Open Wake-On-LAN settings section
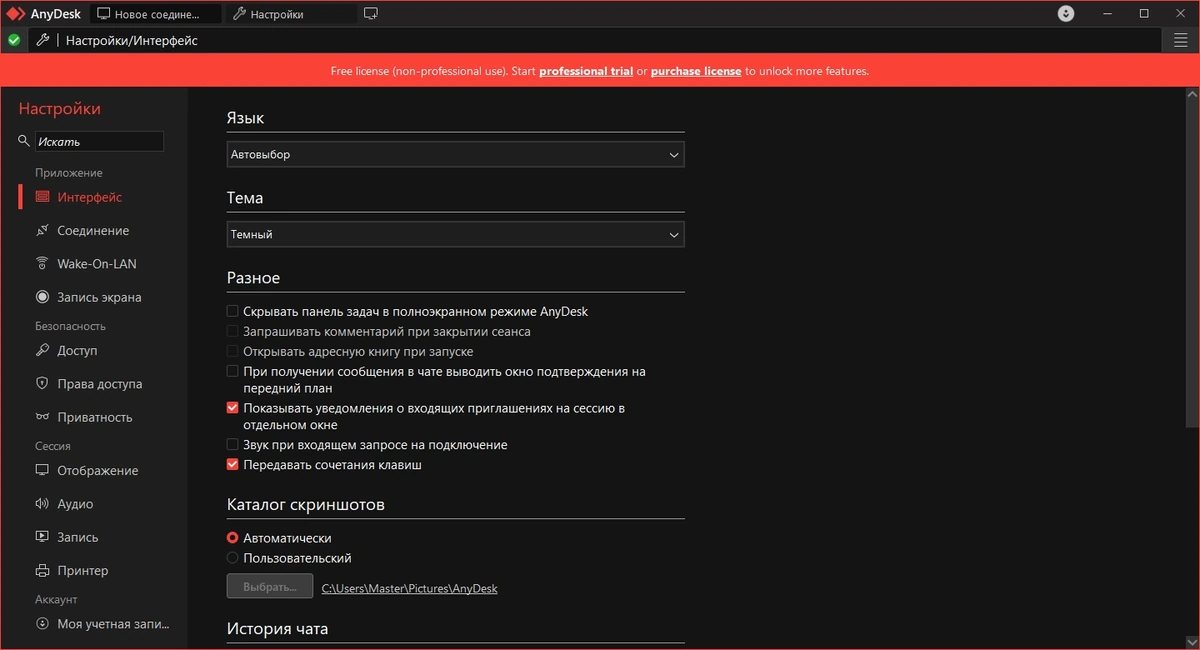 (97, 264)
